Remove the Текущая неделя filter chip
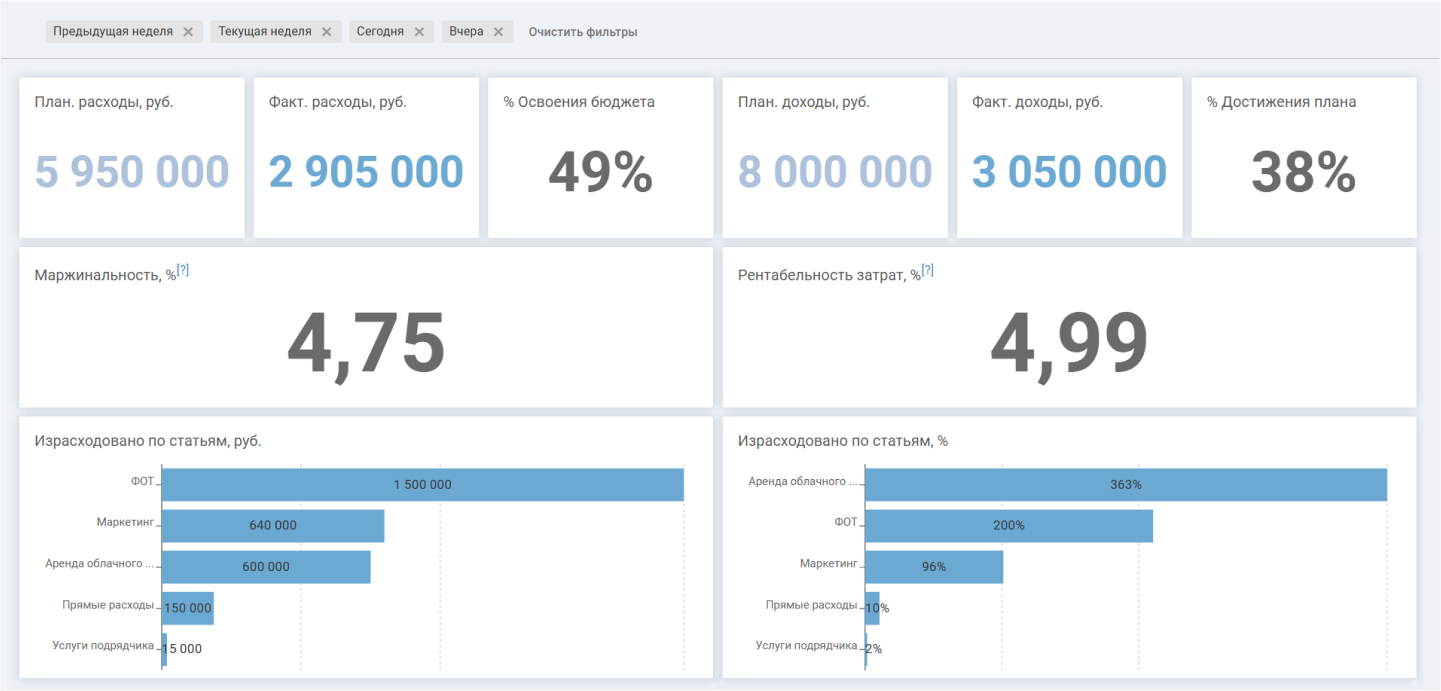 click(x=326, y=32)
